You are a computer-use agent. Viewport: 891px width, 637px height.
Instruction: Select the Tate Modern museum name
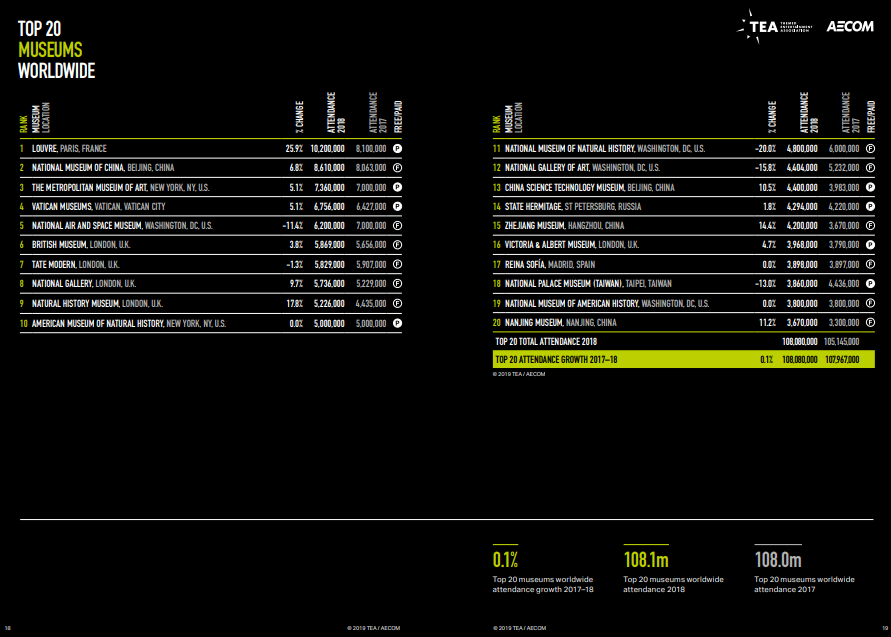(54, 265)
